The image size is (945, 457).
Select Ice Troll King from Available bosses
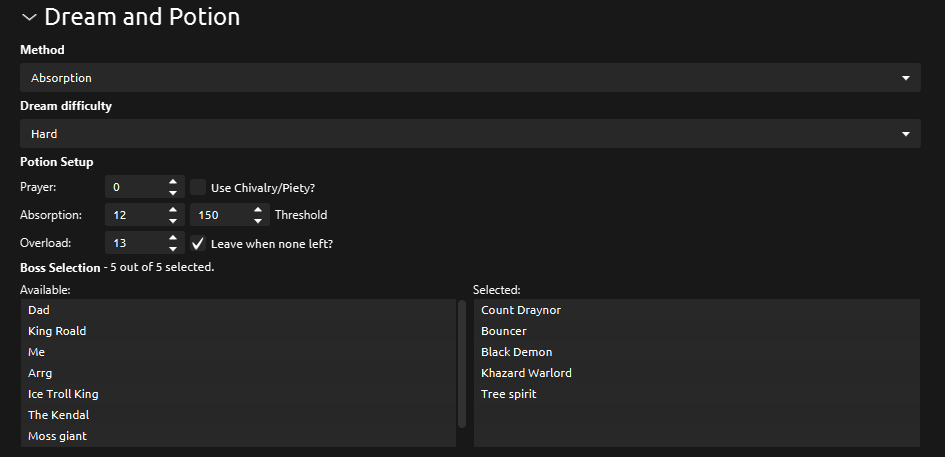(x=63, y=394)
